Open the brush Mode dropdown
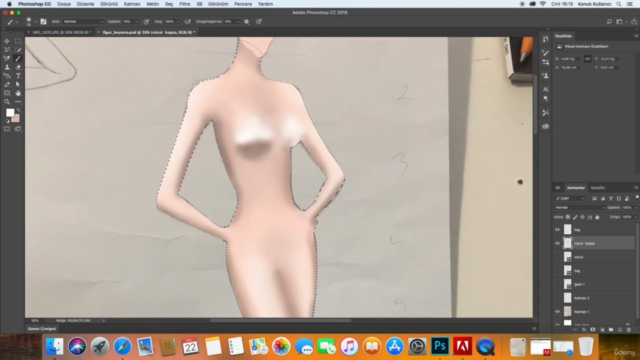Image resolution: width=640 pixels, height=360 pixels. point(83,22)
